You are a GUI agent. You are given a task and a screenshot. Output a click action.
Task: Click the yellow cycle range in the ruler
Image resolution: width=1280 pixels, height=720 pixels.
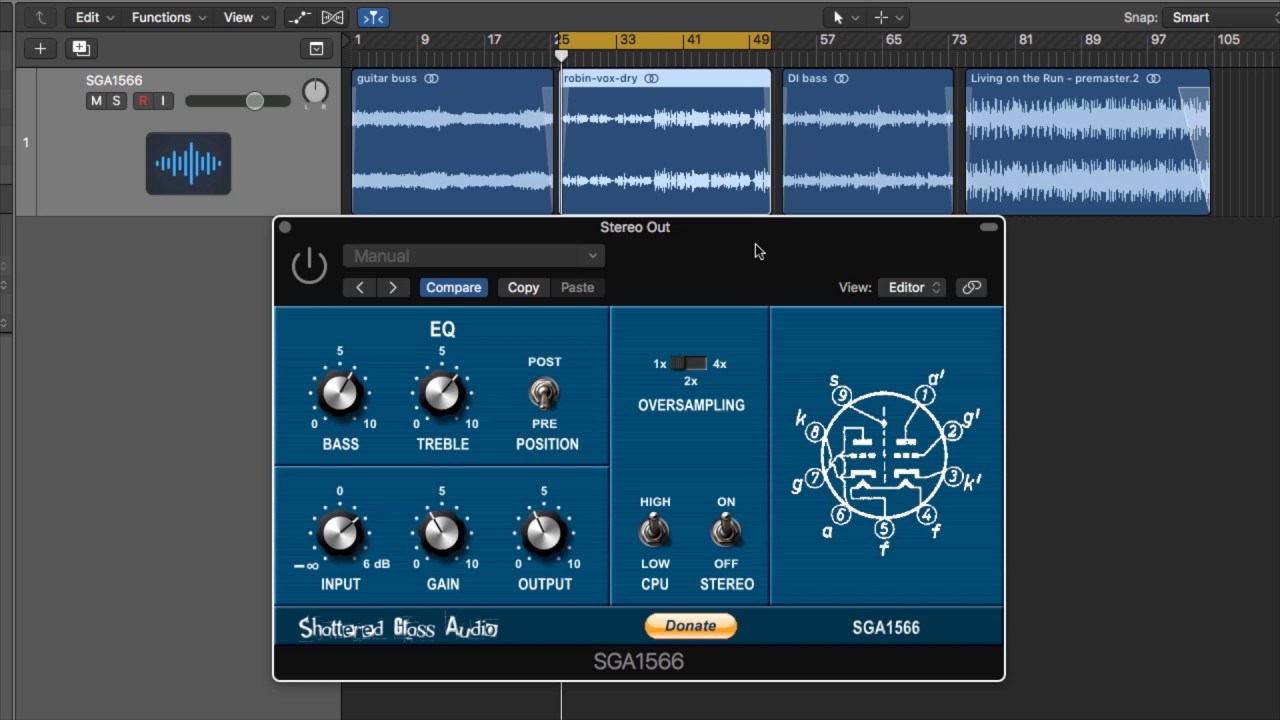click(x=664, y=40)
